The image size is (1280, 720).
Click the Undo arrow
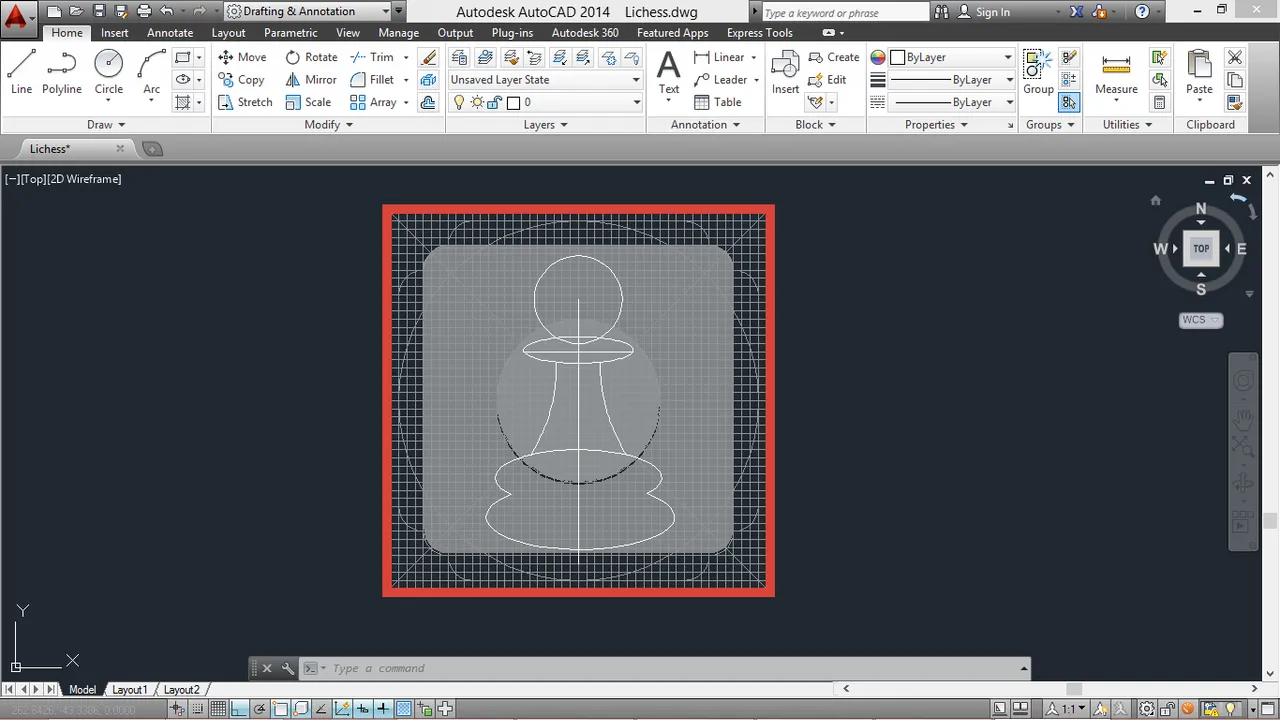(167, 12)
